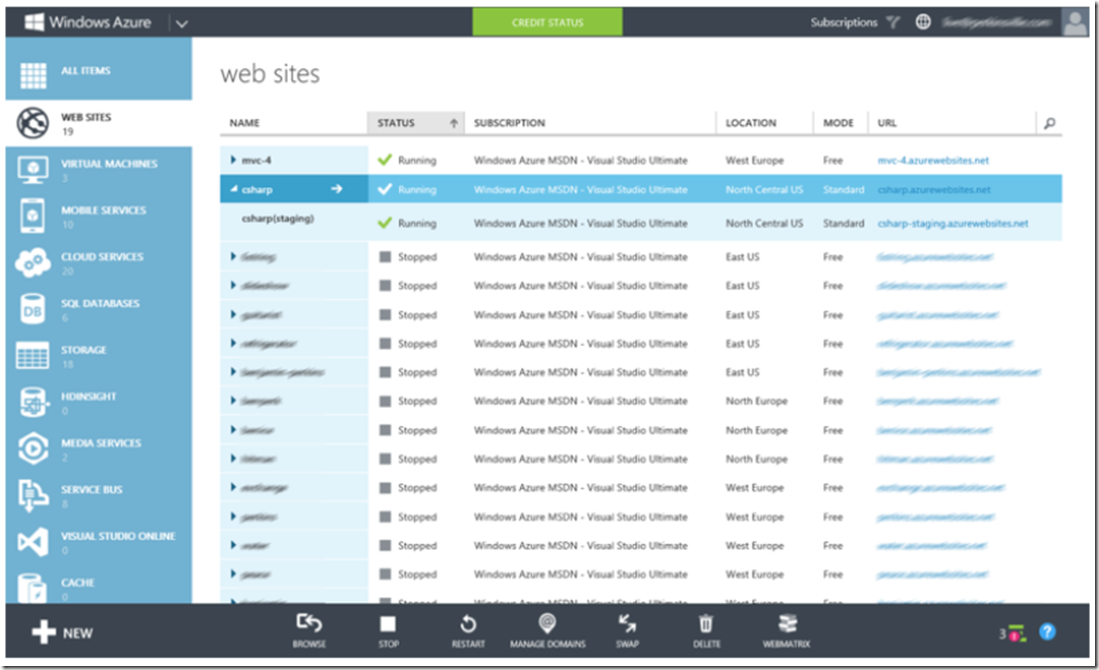Open SQL Databases via the DB icon
The width and height of the screenshot is (1099, 670).
coord(32,310)
